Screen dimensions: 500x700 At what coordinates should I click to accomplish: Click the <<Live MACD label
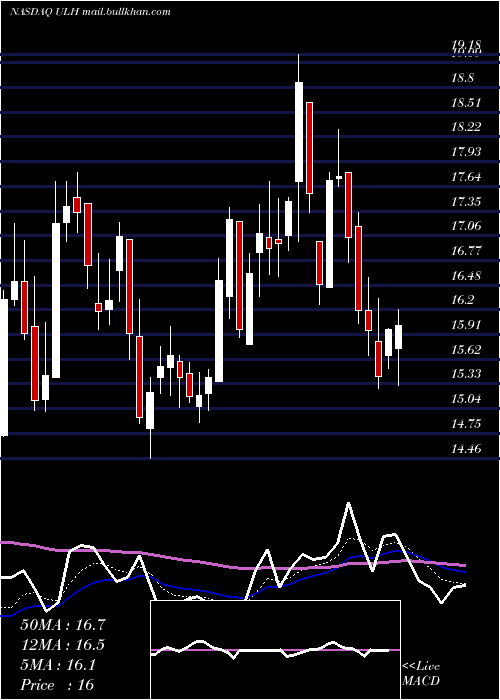[421, 674]
